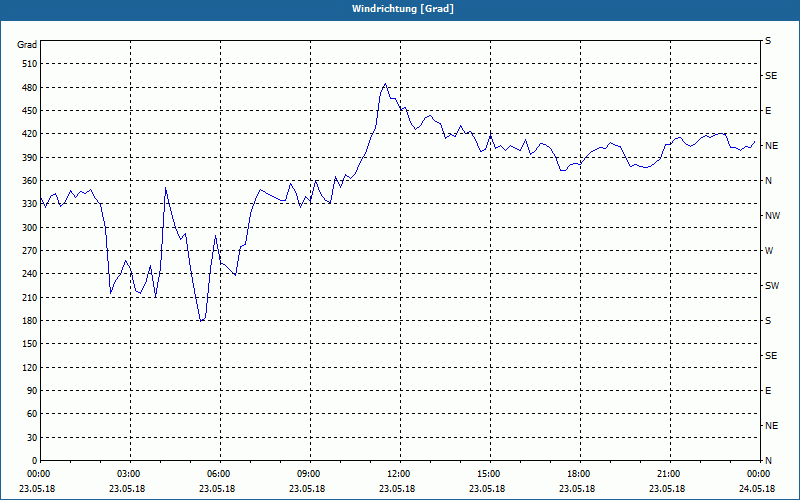Select the 'Grad' y-axis unit label

[27, 45]
